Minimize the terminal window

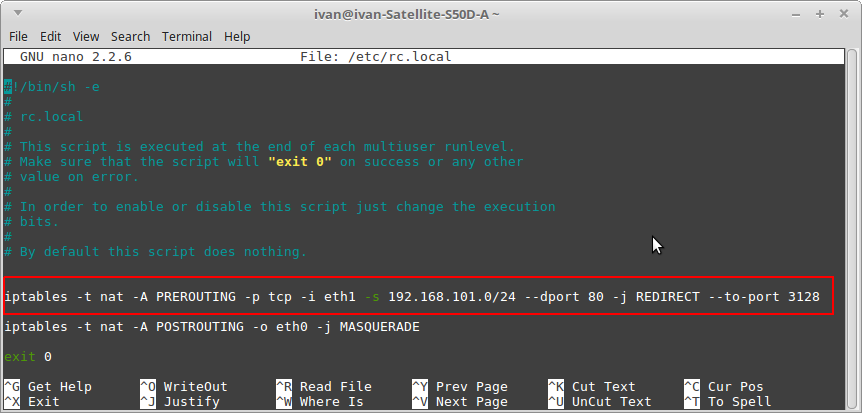[x=795, y=14]
